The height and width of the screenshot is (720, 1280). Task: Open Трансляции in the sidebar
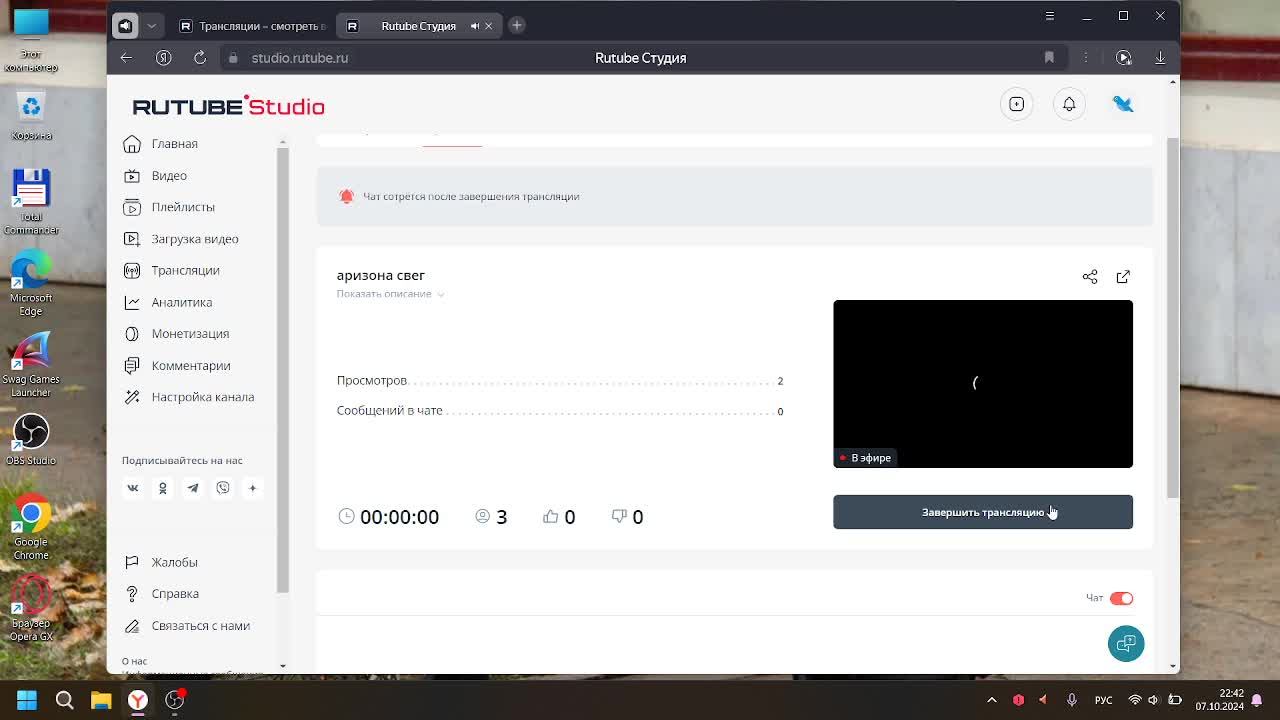[185, 270]
